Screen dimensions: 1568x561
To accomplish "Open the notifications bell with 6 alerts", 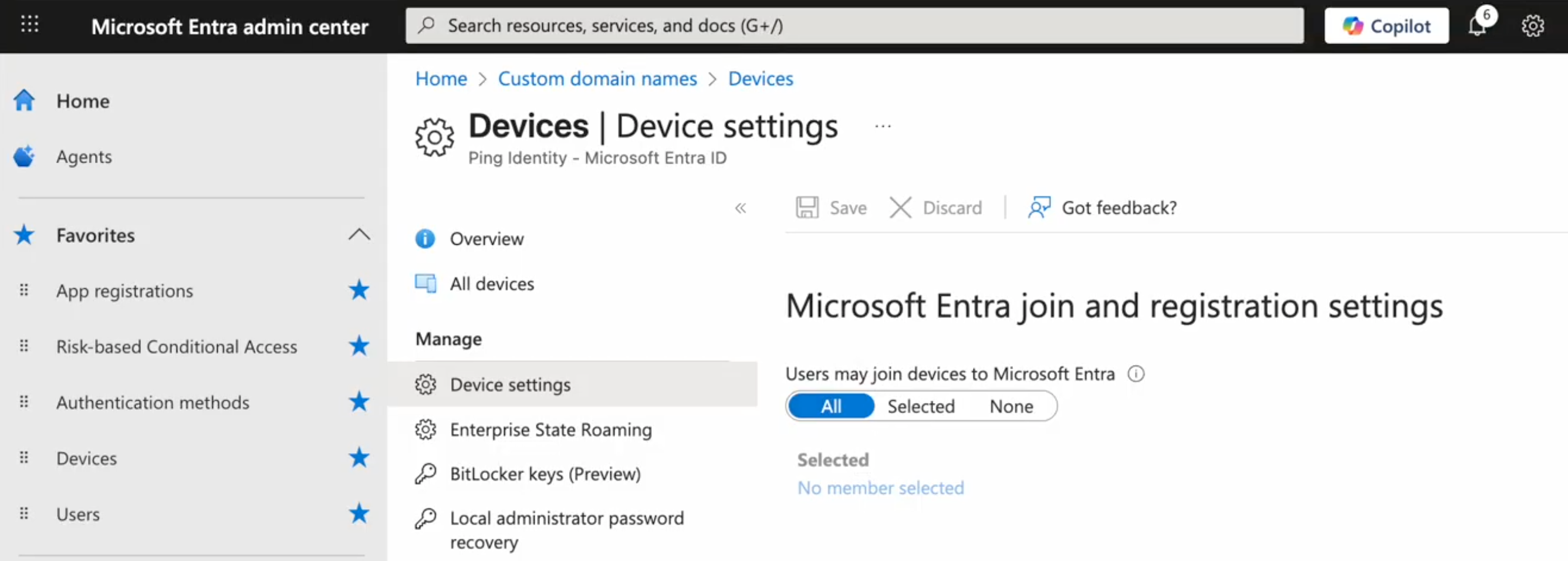I will click(1478, 26).
